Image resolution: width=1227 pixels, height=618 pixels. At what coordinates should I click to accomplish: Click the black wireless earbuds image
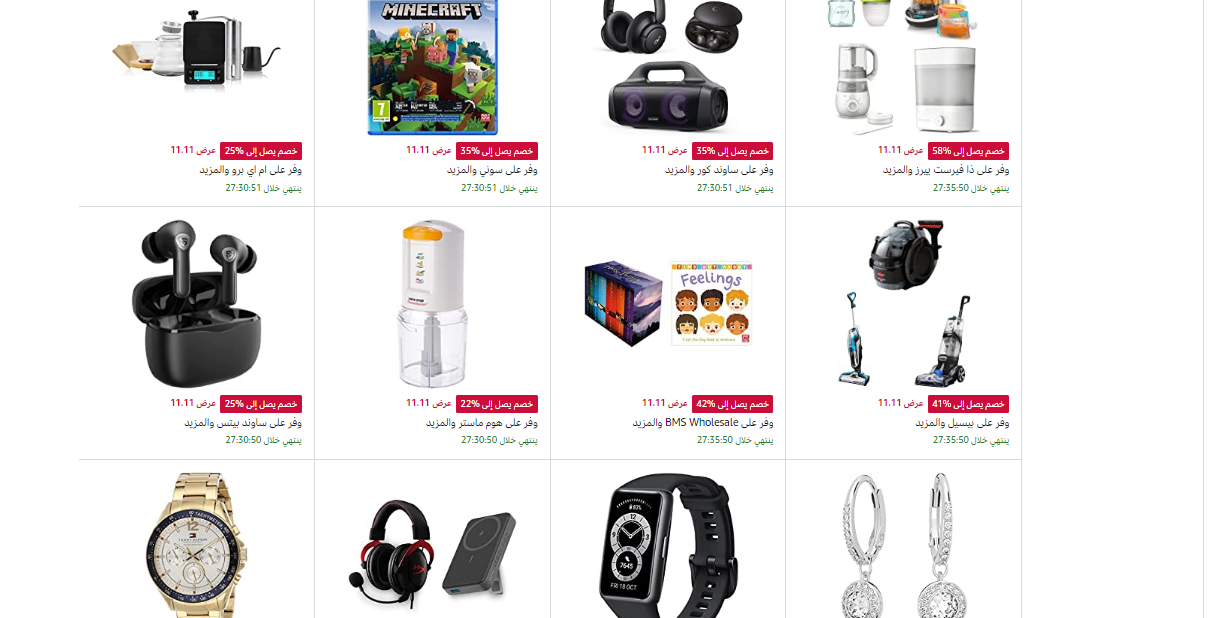197,304
